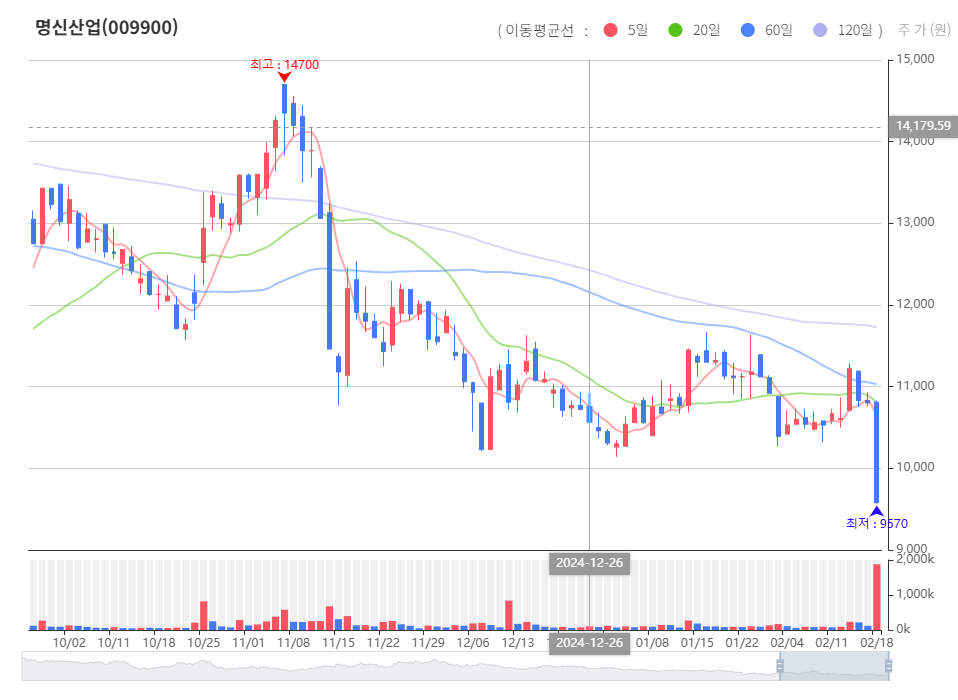Click the red volume bar at 10/25
958x700 pixels.
click(203, 616)
